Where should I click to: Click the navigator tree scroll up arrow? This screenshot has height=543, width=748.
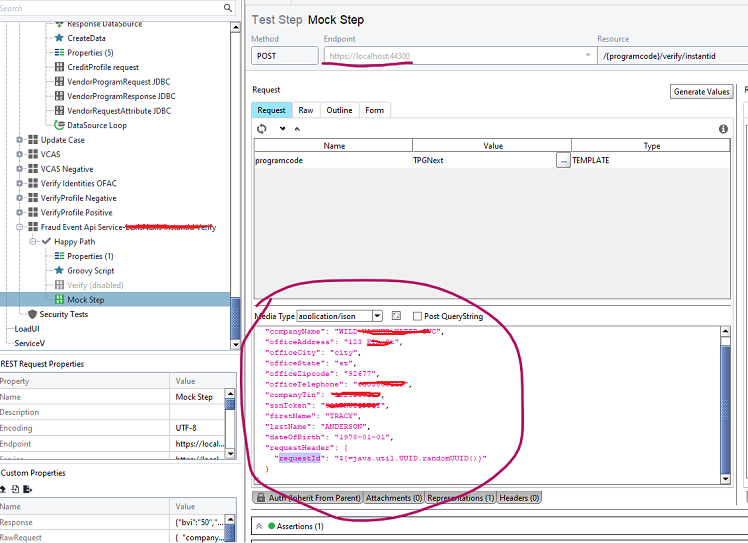coord(235,27)
